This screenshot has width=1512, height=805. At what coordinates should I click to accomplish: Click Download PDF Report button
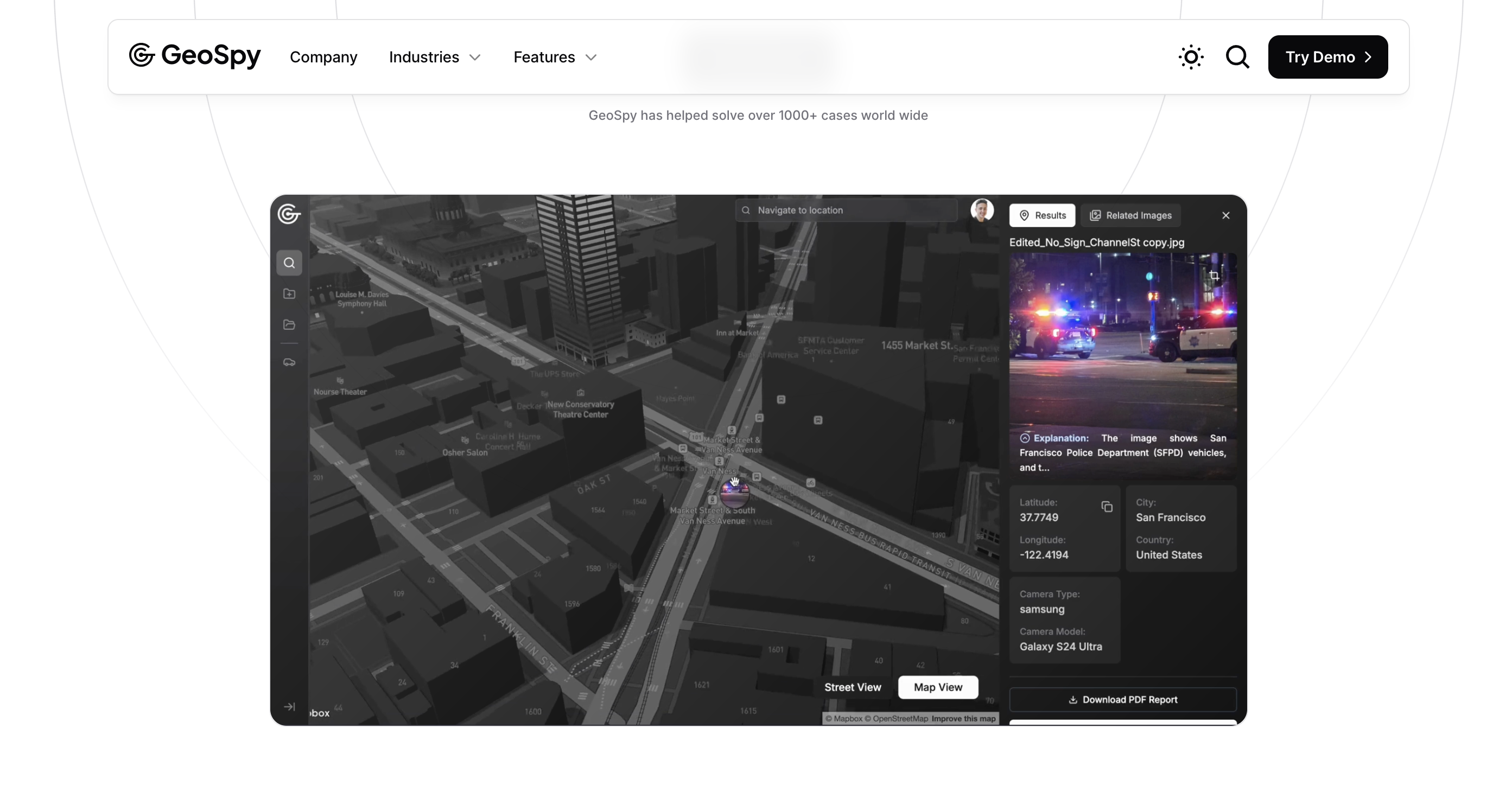1122,699
